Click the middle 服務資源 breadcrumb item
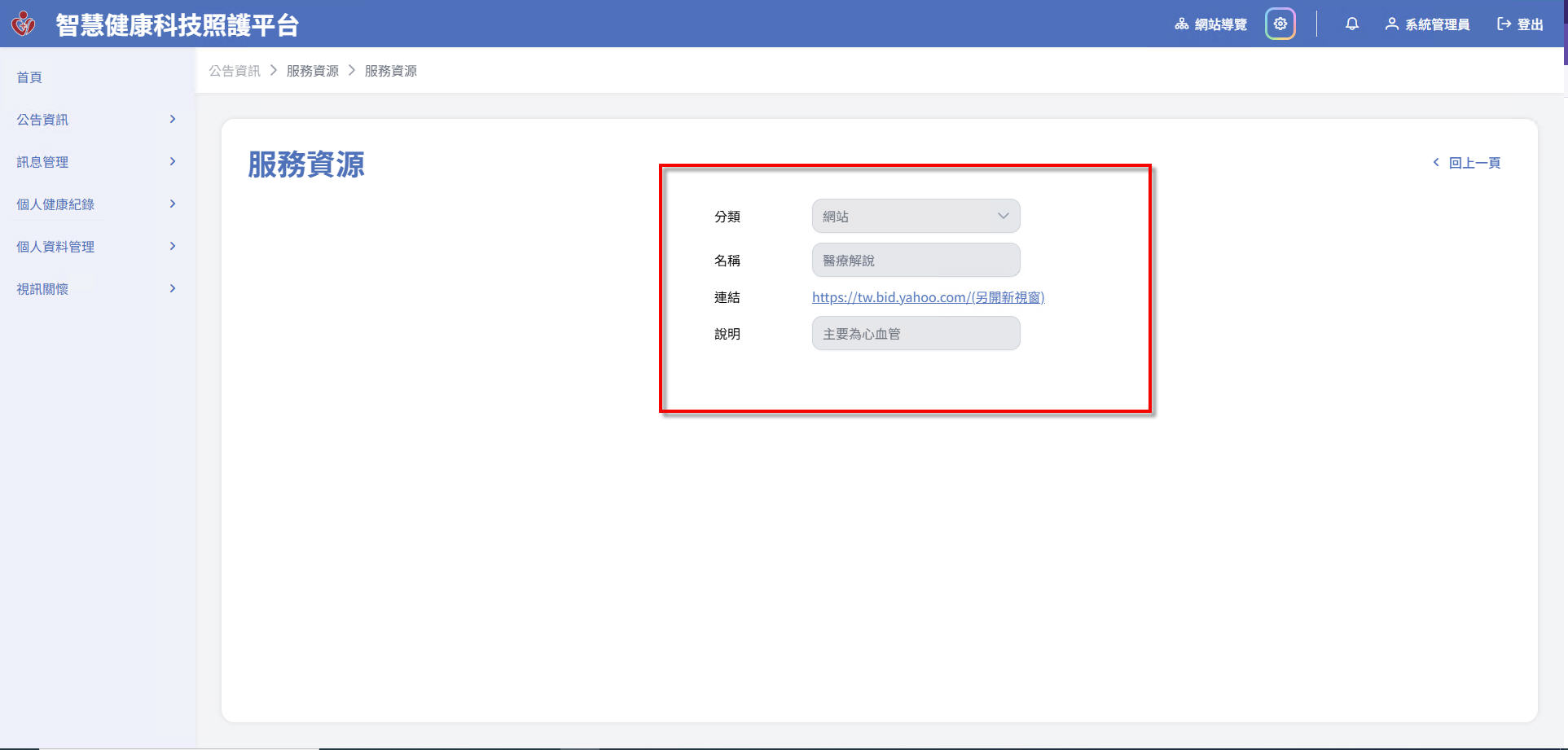 tap(313, 71)
